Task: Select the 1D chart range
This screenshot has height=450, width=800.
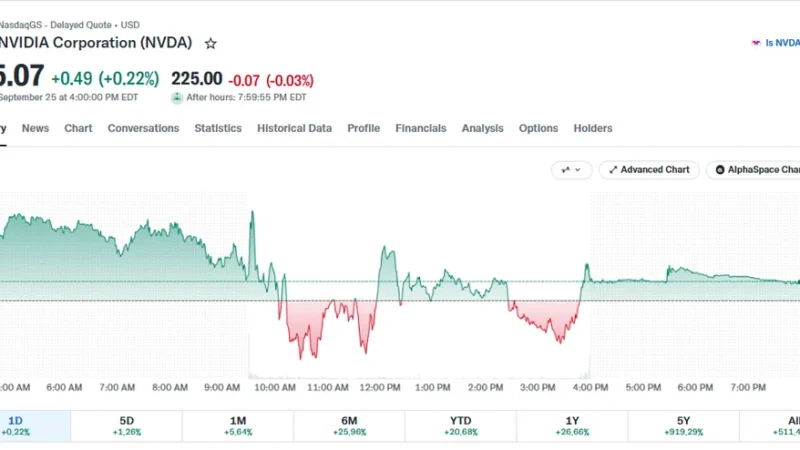Action: click(33, 426)
